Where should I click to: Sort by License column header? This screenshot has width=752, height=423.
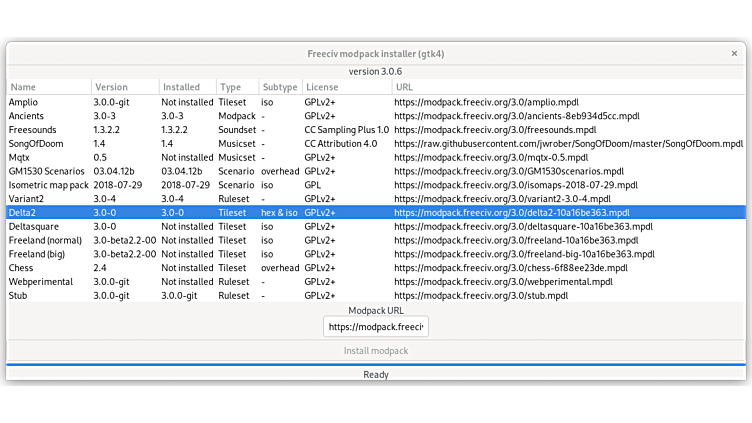(345, 87)
